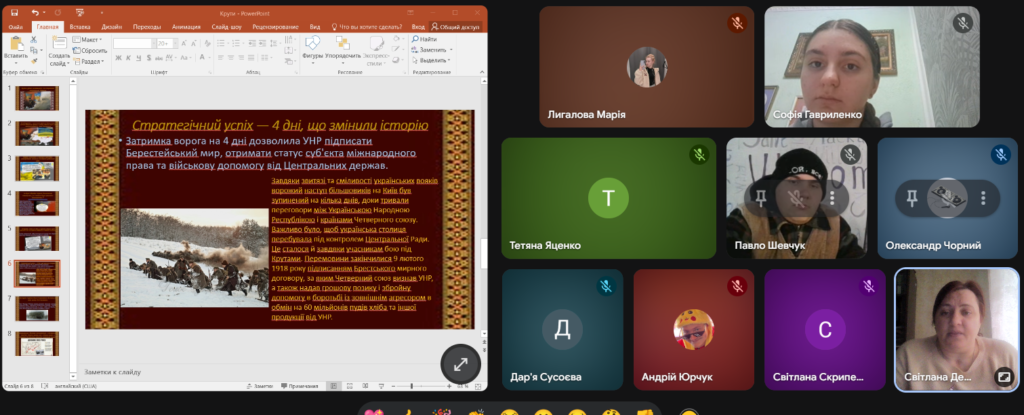Open the Вставка ribbon tab

coord(79,27)
